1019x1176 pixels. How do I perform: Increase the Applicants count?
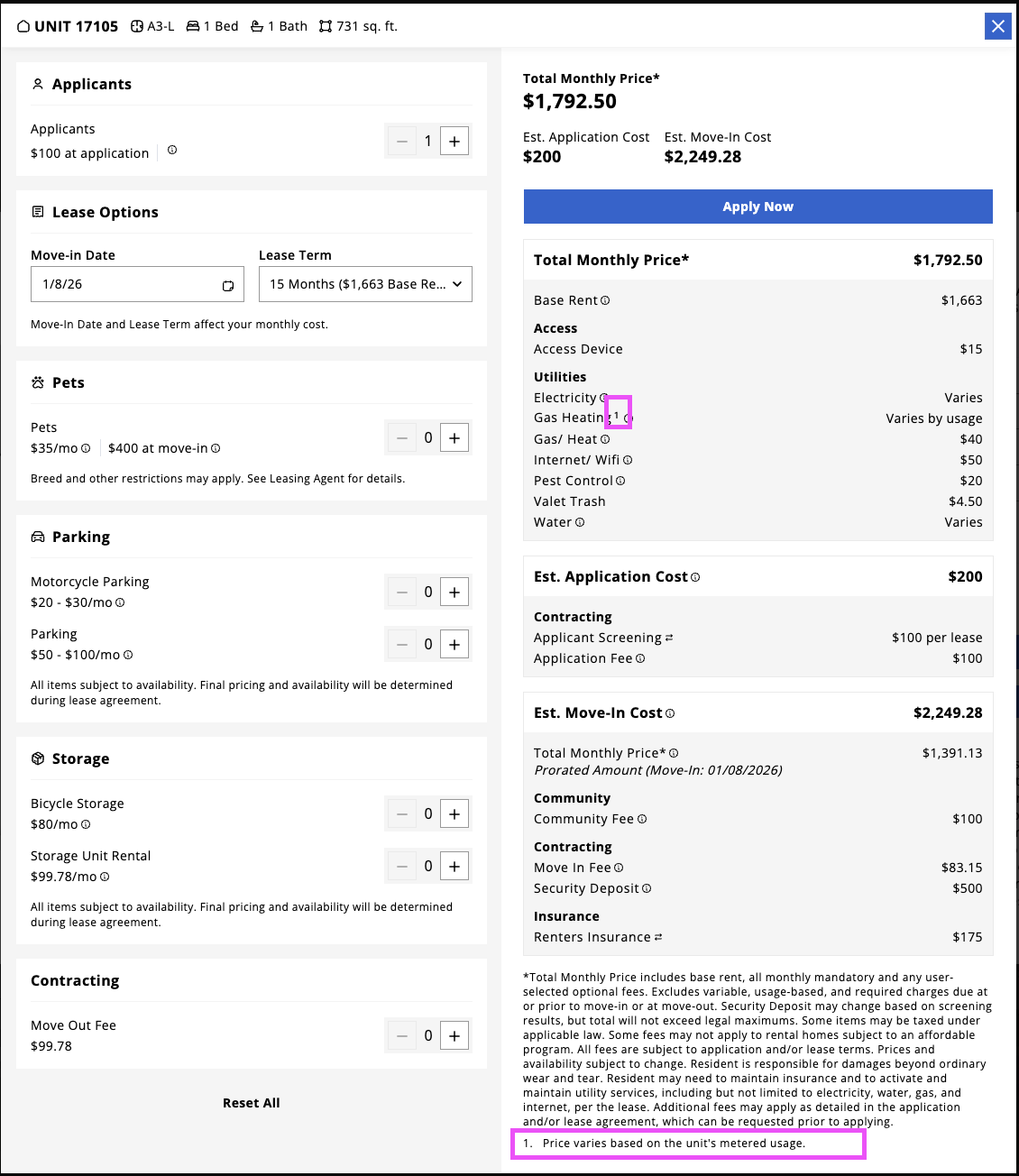[454, 141]
